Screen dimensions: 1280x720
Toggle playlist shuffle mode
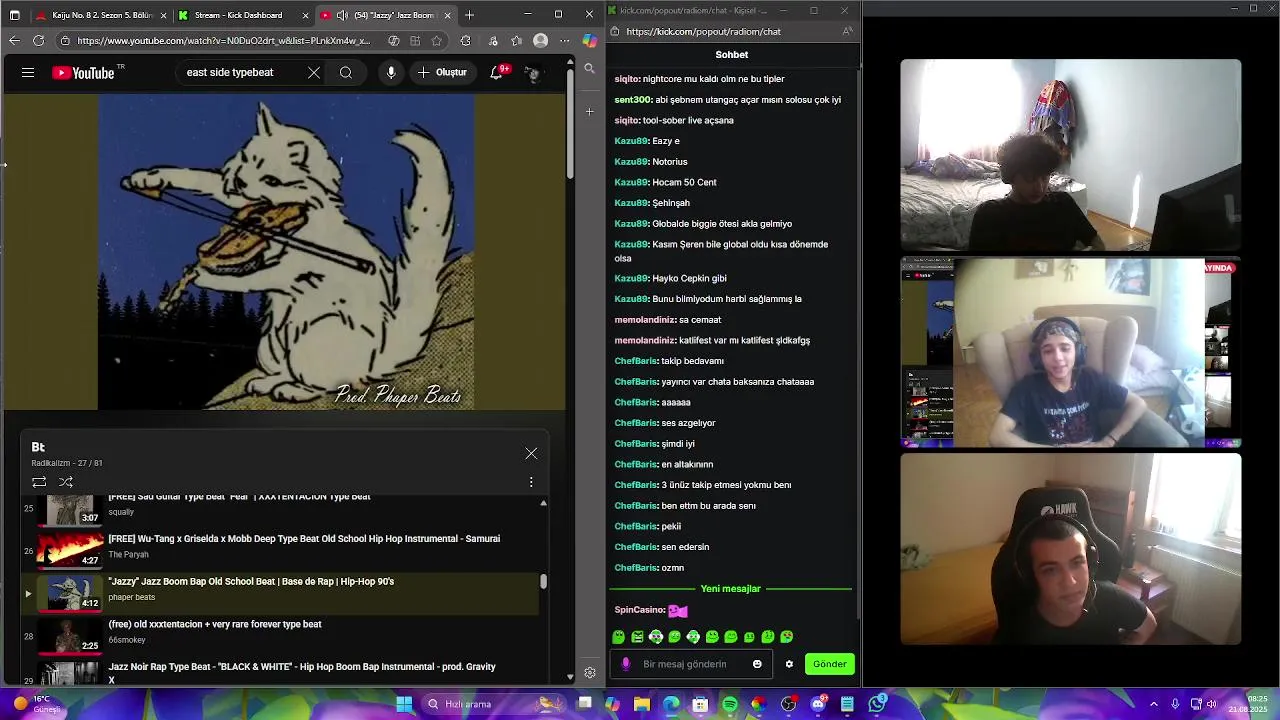[x=66, y=482]
